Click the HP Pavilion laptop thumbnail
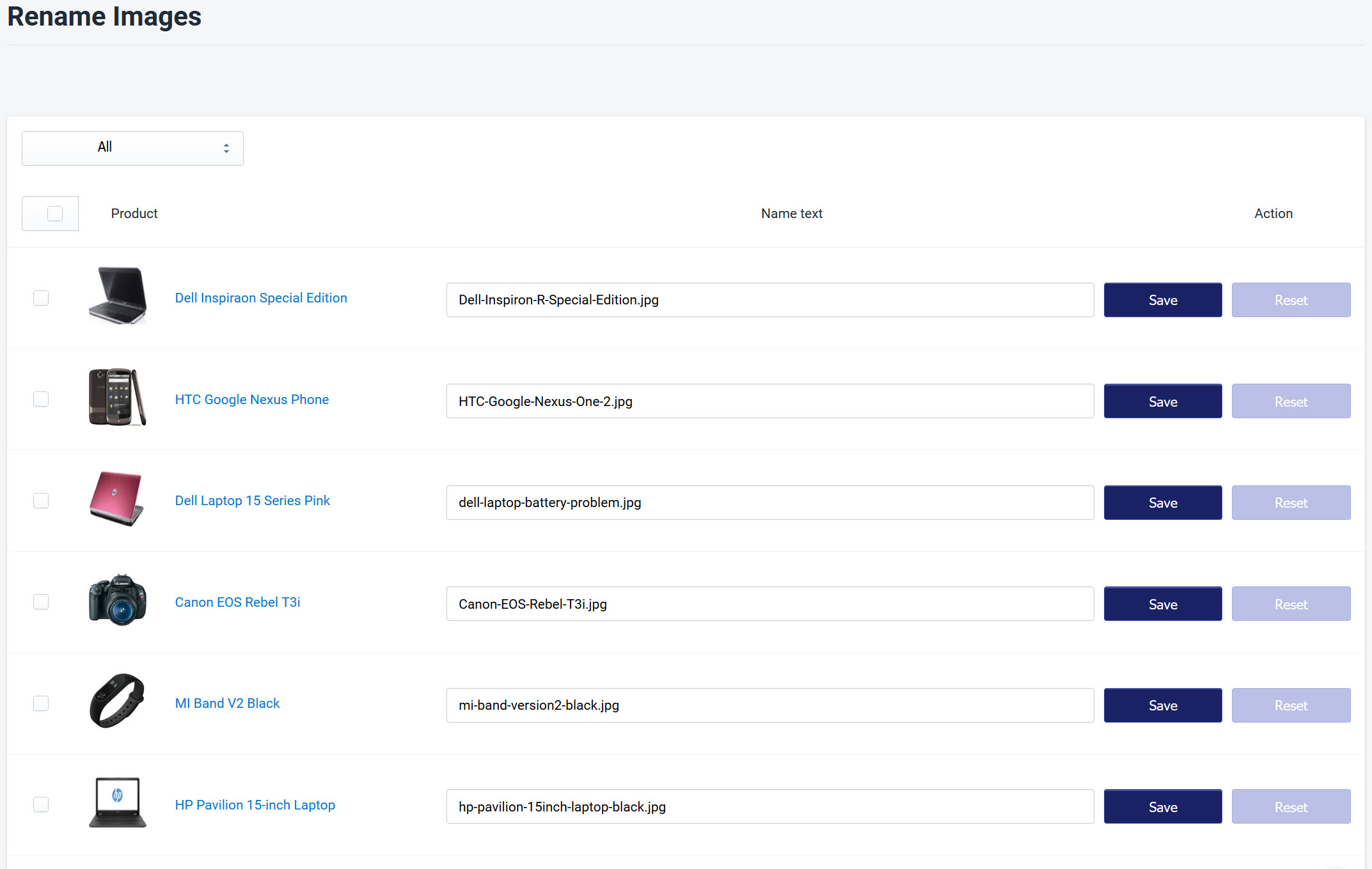The height and width of the screenshot is (869, 1372). [118, 802]
